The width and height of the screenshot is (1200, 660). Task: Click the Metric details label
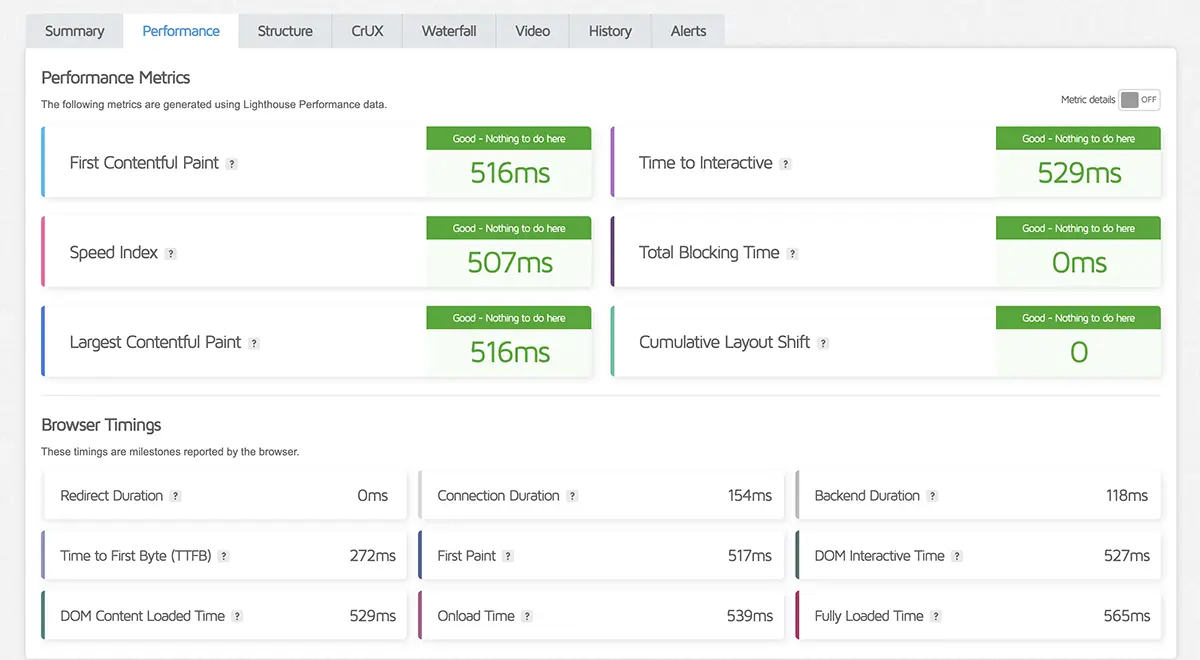[x=1088, y=100]
